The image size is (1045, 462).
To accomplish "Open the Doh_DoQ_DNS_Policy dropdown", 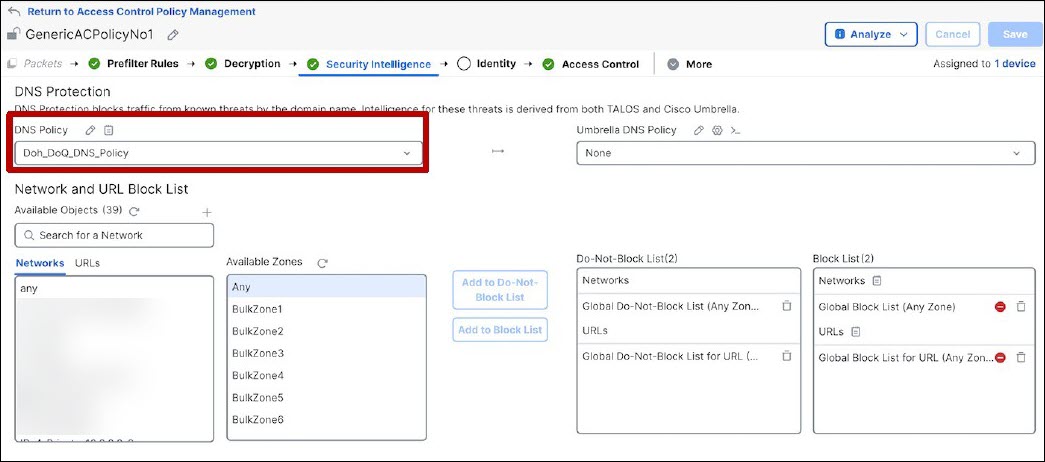I will [x=219, y=153].
